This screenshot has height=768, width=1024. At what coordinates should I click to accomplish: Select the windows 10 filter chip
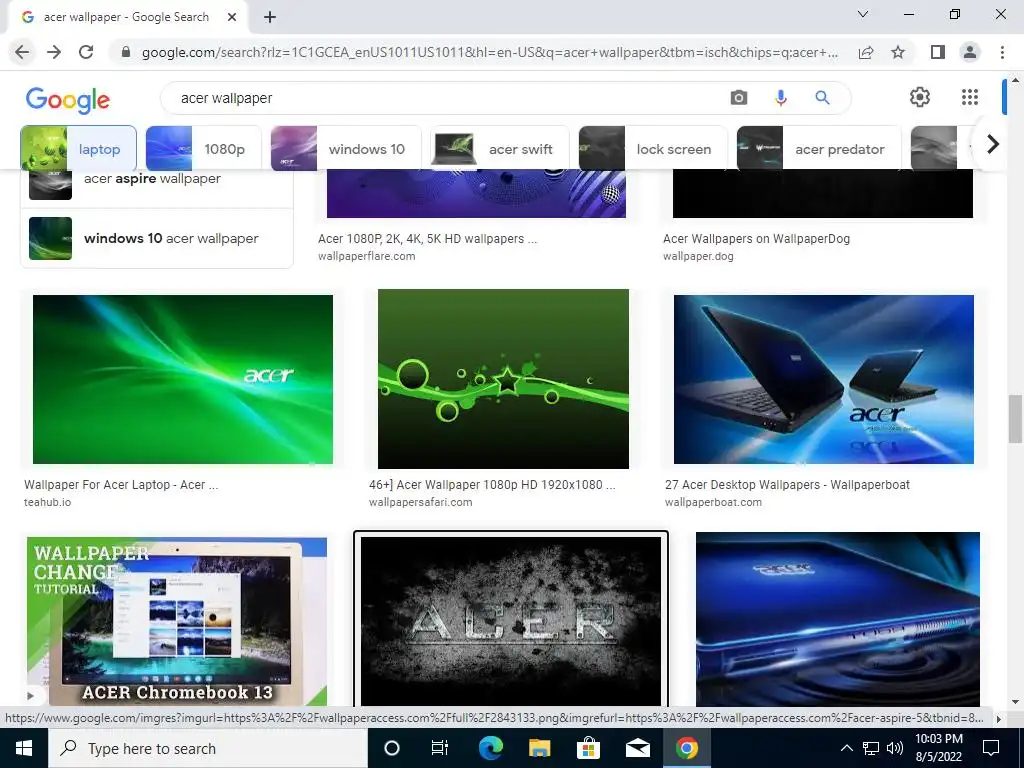coord(346,149)
